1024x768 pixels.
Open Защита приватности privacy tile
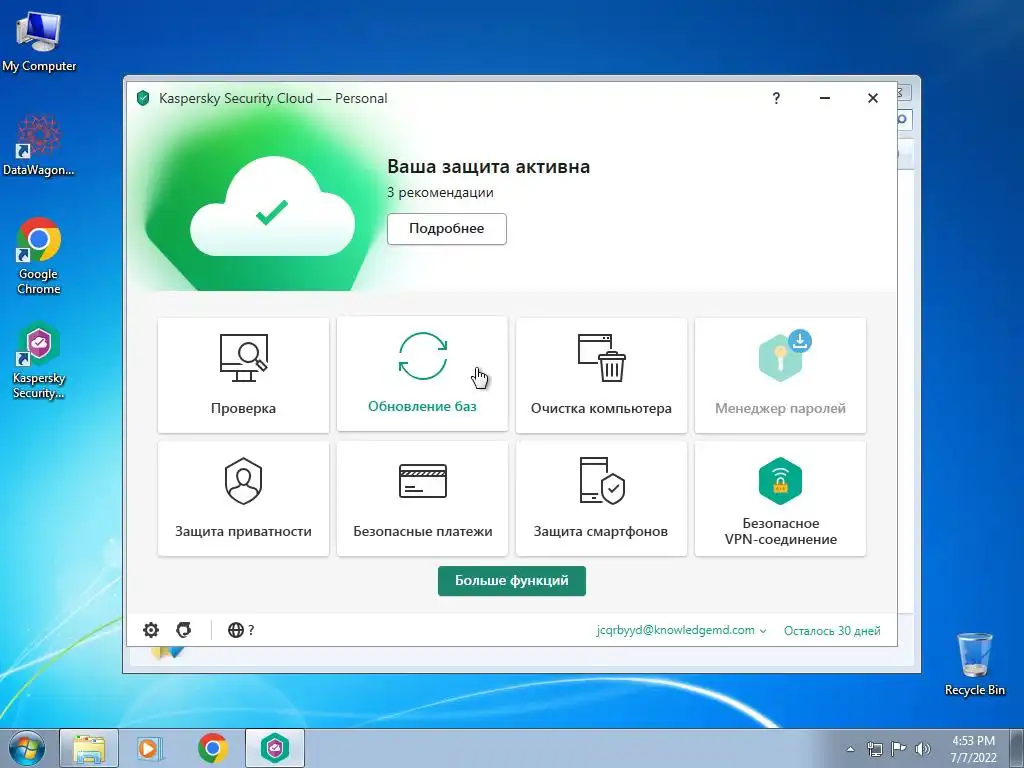pyautogui.click(x=243, y=498)
